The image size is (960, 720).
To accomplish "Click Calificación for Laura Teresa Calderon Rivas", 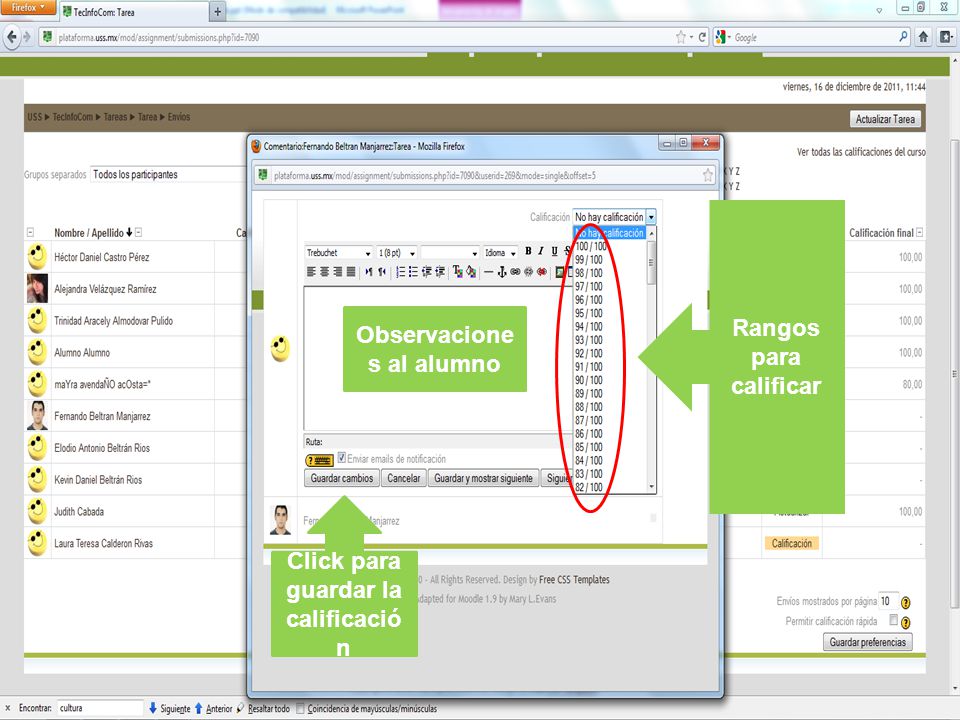I will coord(792,543).
